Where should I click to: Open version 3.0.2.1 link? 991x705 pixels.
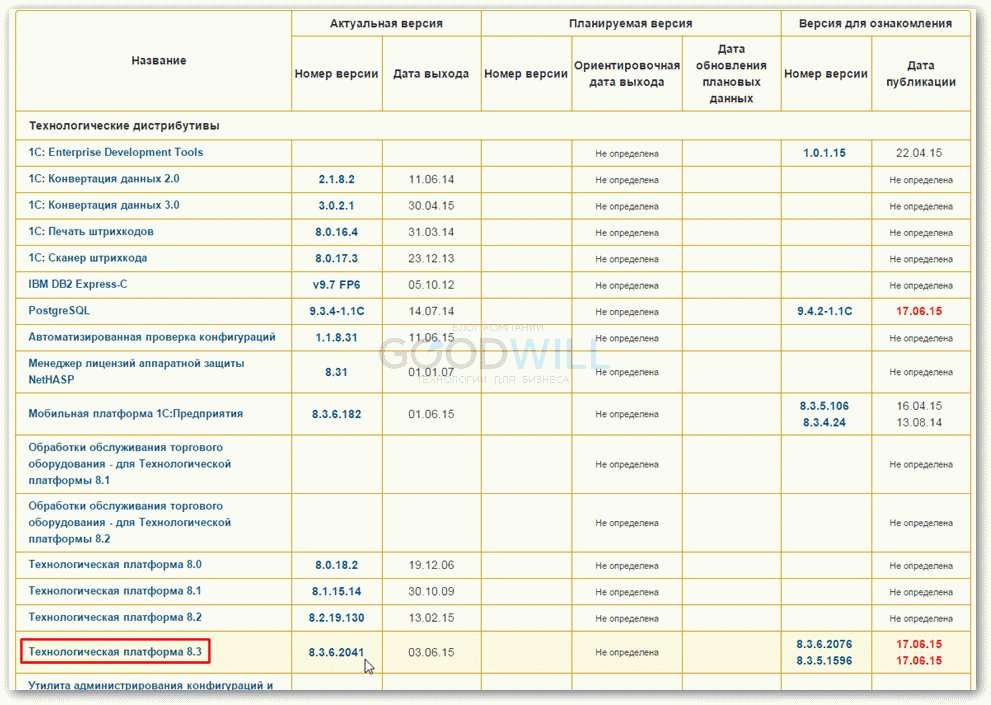click(x=337, y=206)
